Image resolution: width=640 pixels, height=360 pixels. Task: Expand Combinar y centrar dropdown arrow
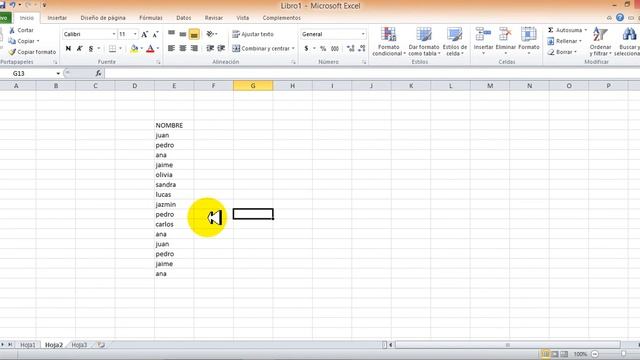tap(293, 49)
